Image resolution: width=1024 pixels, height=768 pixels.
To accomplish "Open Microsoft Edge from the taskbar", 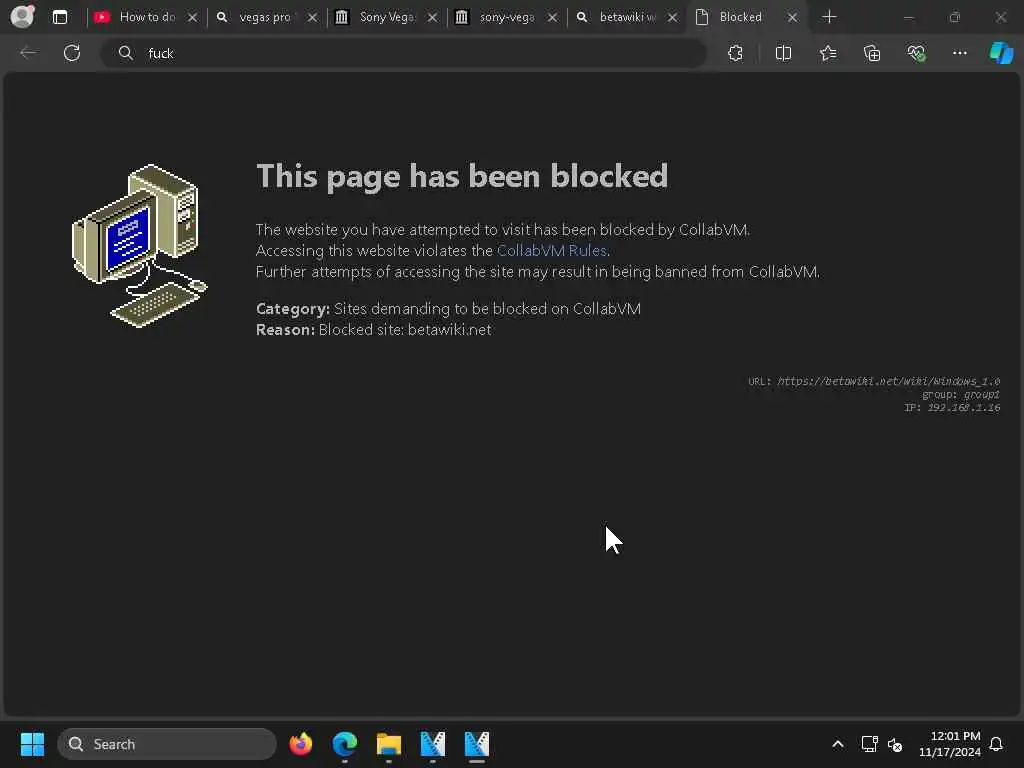I will click(x=345, y=744).
